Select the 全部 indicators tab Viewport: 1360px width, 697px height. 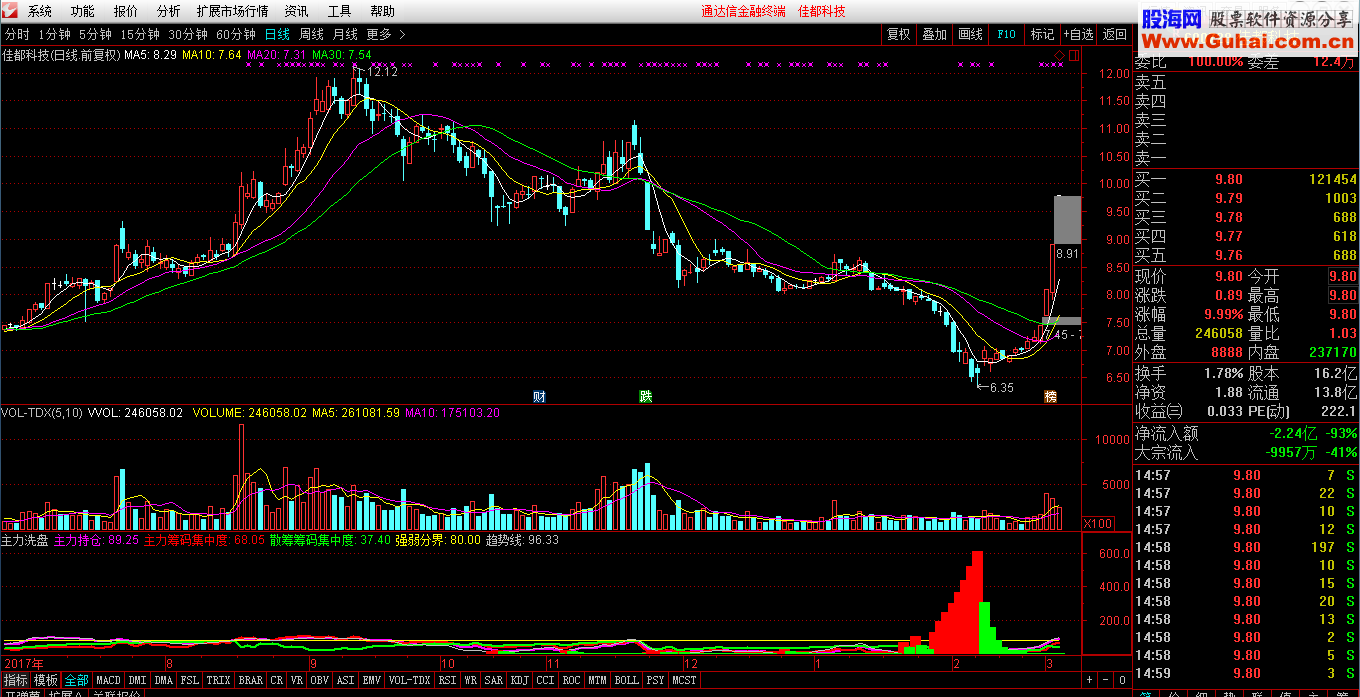coord(76,680)
